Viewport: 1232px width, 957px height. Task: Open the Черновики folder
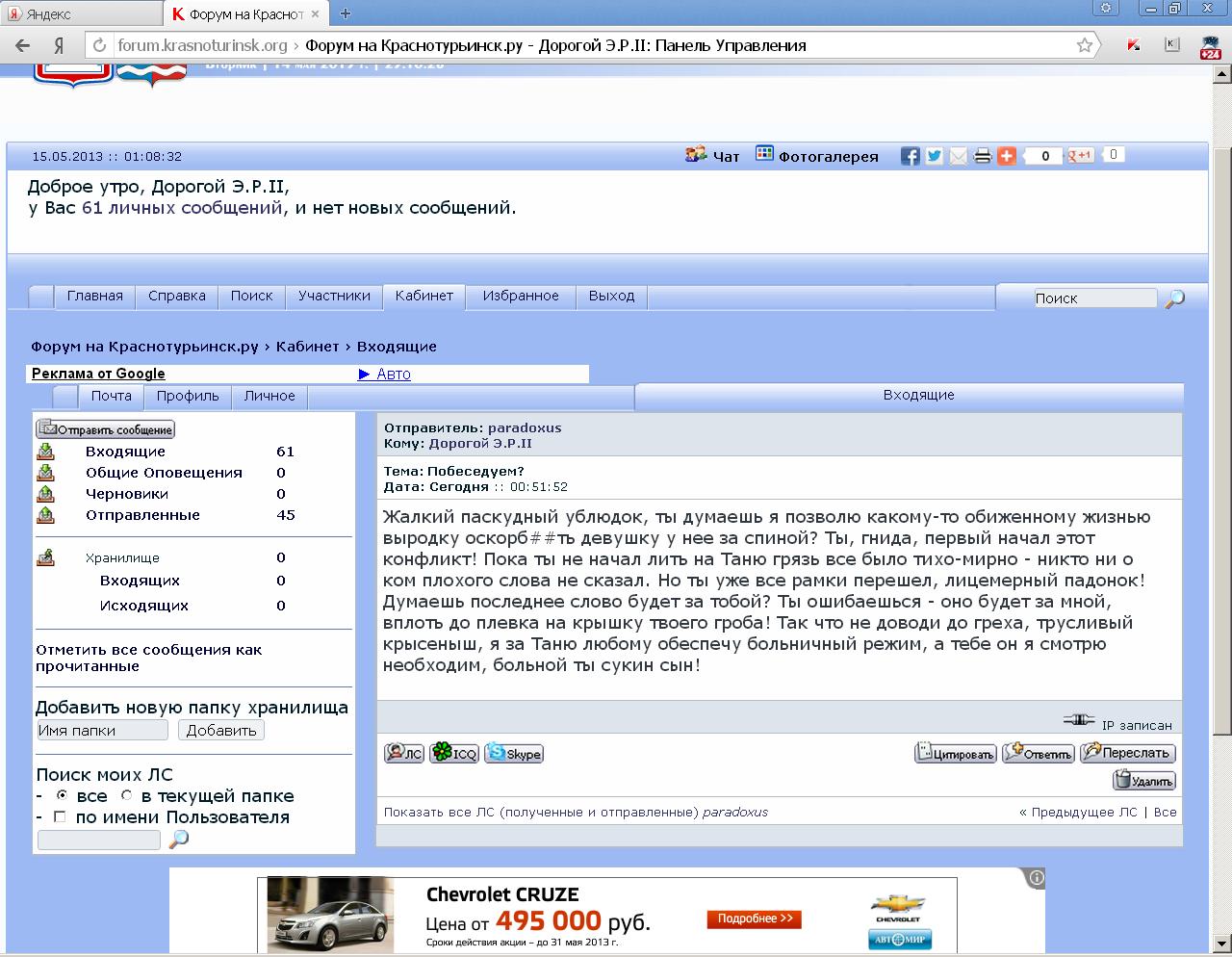[x=127, y=494]
